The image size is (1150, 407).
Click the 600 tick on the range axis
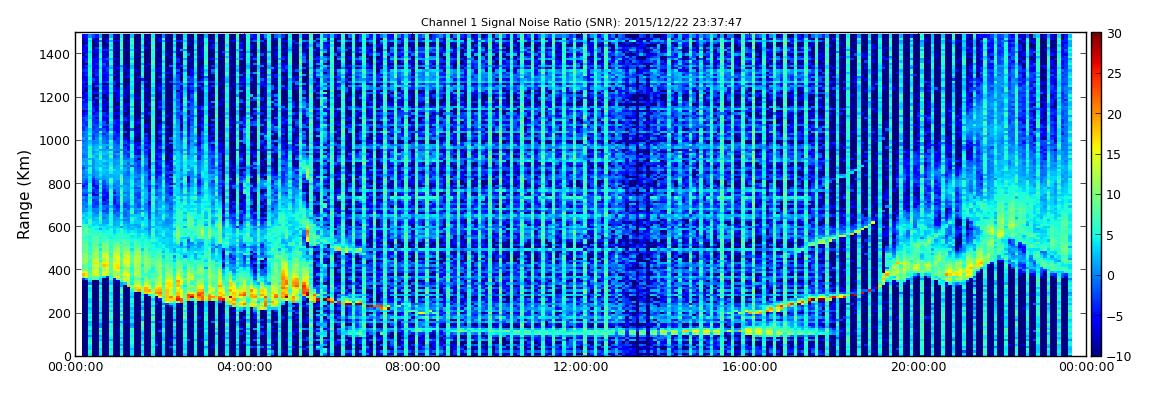click(59, 227)
